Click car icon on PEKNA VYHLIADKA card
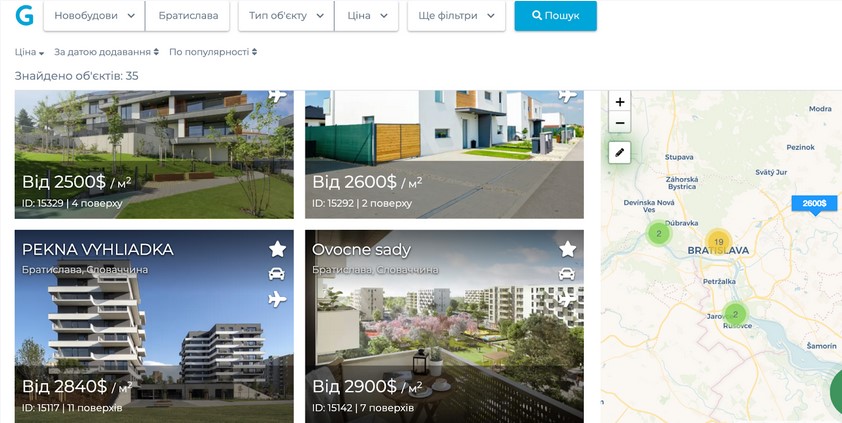842x423 pixels. tap(277, 274)
